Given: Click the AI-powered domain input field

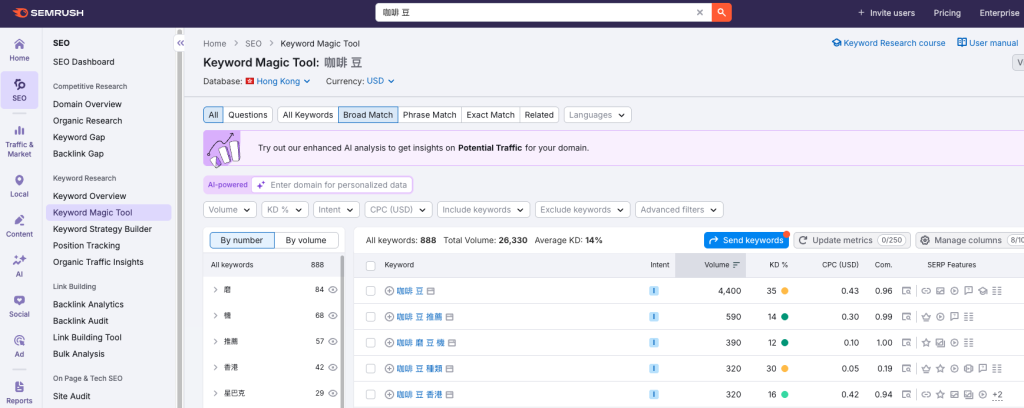Looking at the screenshot, I should coord(335,185).
